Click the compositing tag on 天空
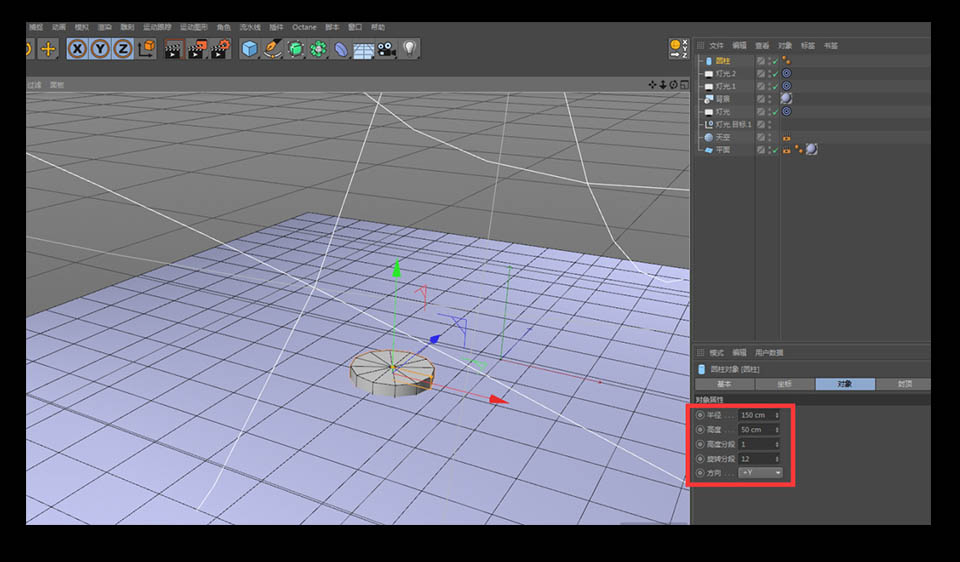This screenshot has width=960, height=562. point(787,138)
